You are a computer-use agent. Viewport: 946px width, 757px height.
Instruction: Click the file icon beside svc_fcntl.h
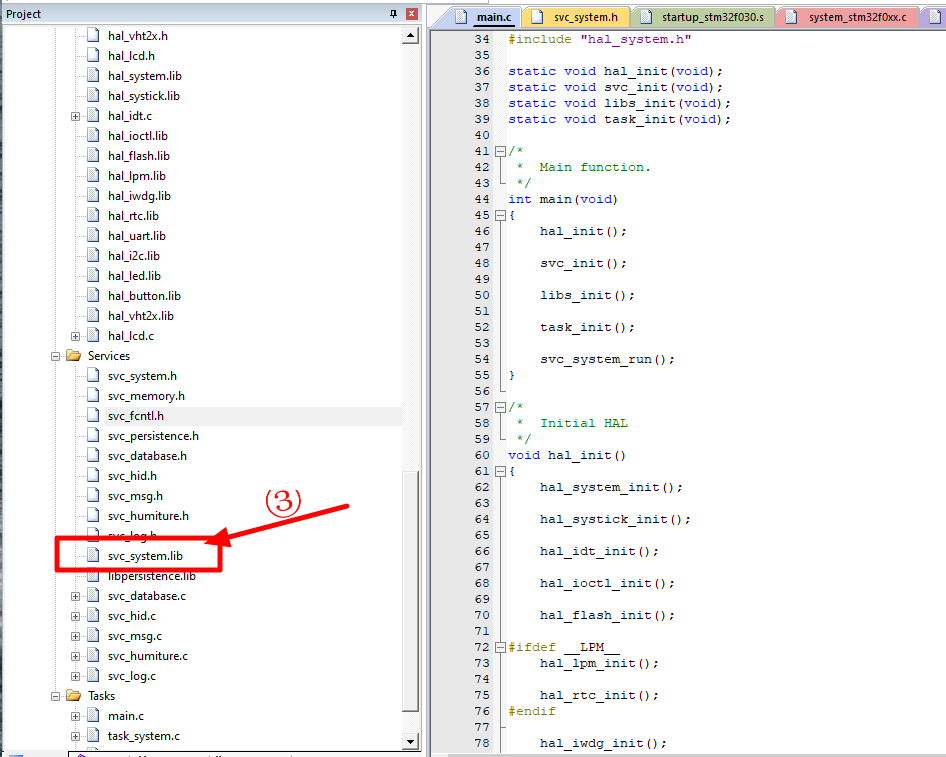[x=93, y=416]
